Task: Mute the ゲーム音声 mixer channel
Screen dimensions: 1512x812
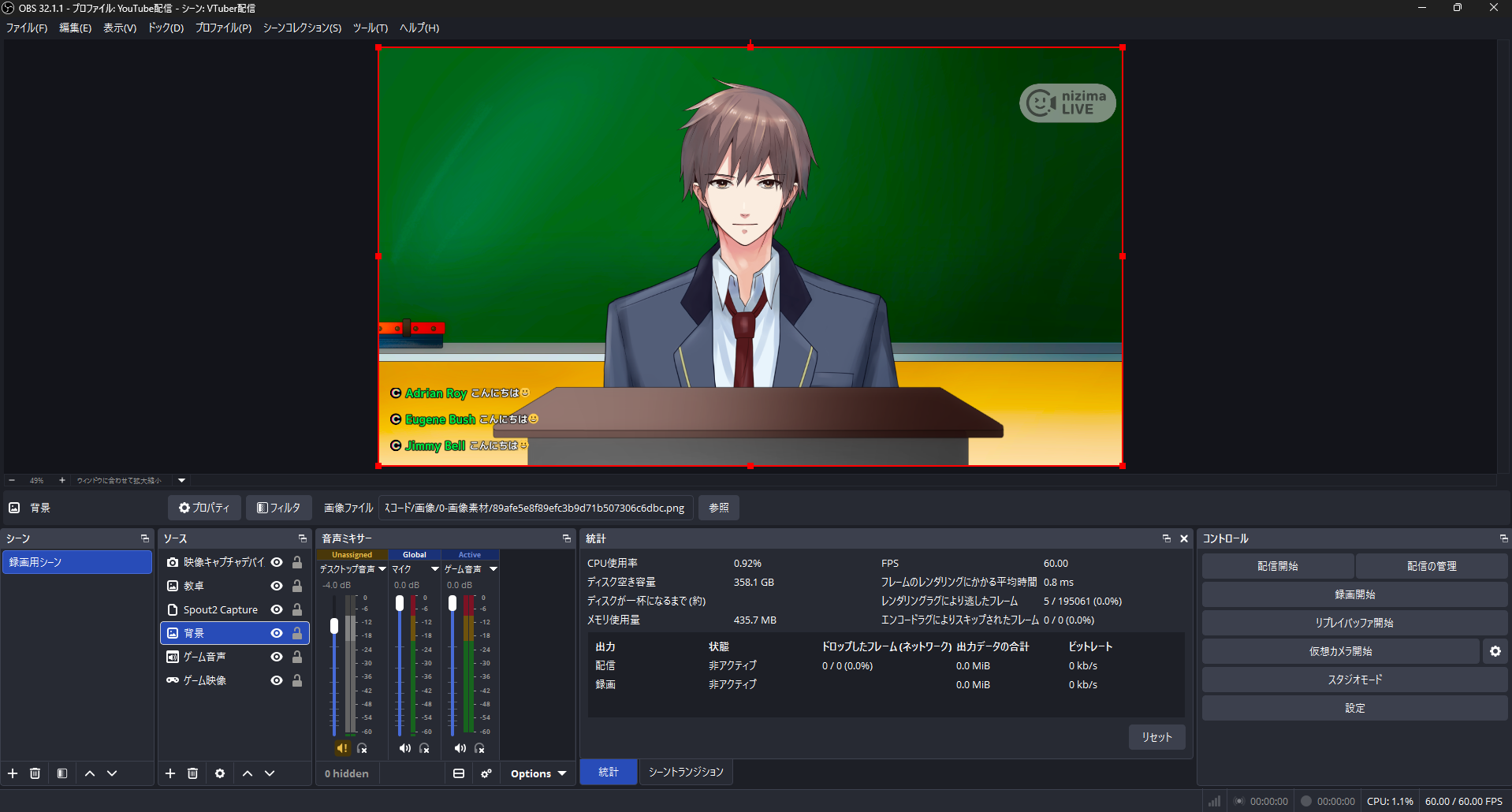Action: click(460, 748)
